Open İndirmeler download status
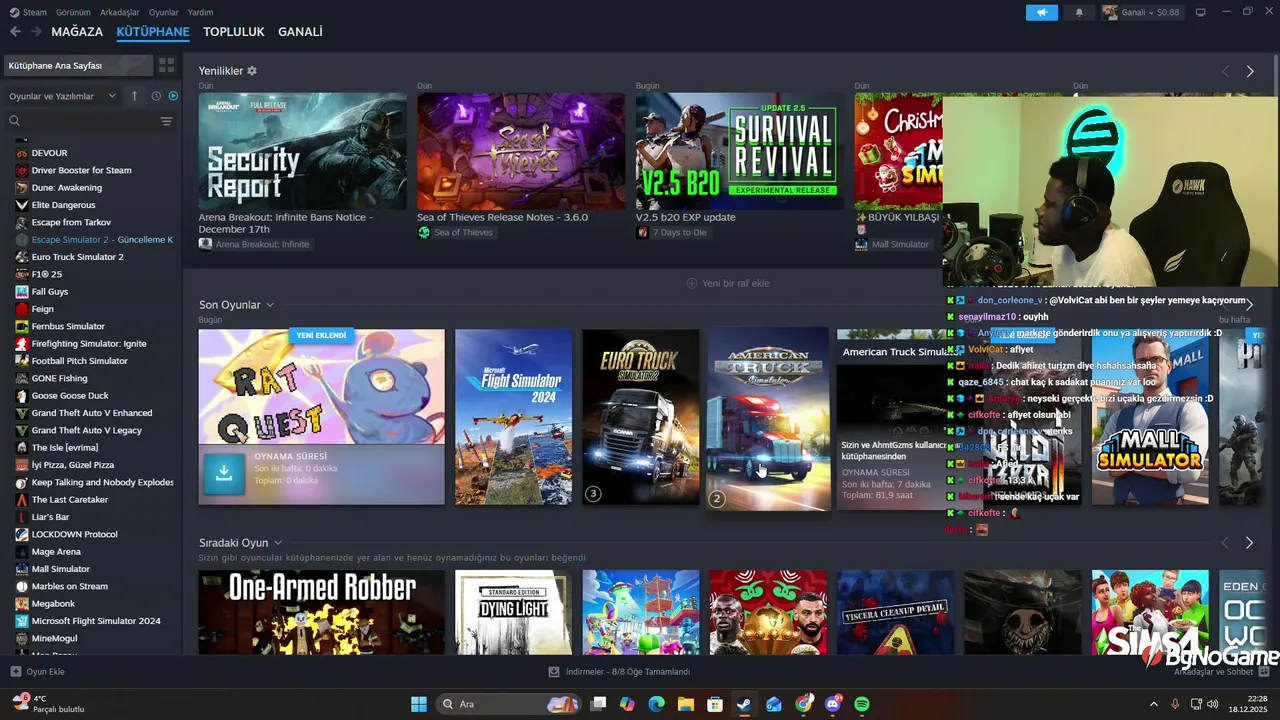The image size is (1280, 720). coord(619,672)
